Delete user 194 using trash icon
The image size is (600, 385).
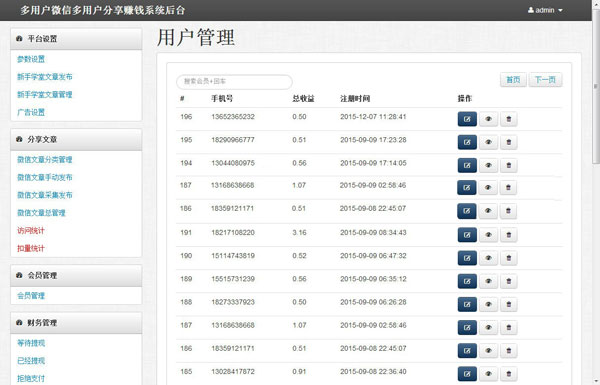tap(509, 165)
